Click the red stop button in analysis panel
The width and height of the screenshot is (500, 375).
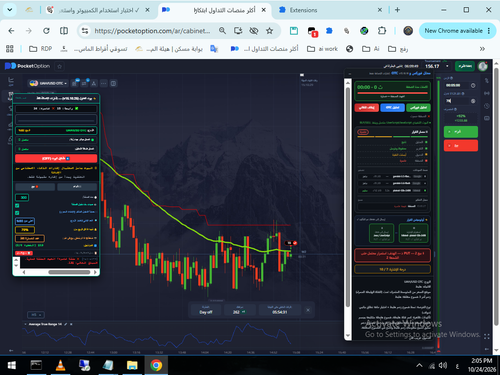(367, 107)
